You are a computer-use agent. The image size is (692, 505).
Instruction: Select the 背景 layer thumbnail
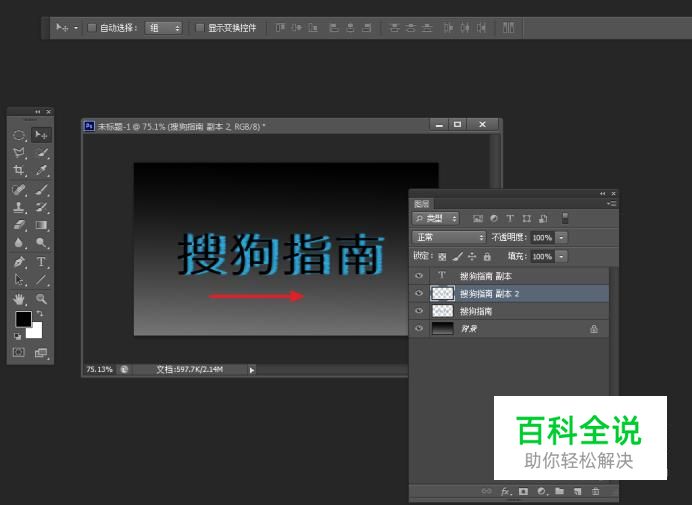[442, 329]
